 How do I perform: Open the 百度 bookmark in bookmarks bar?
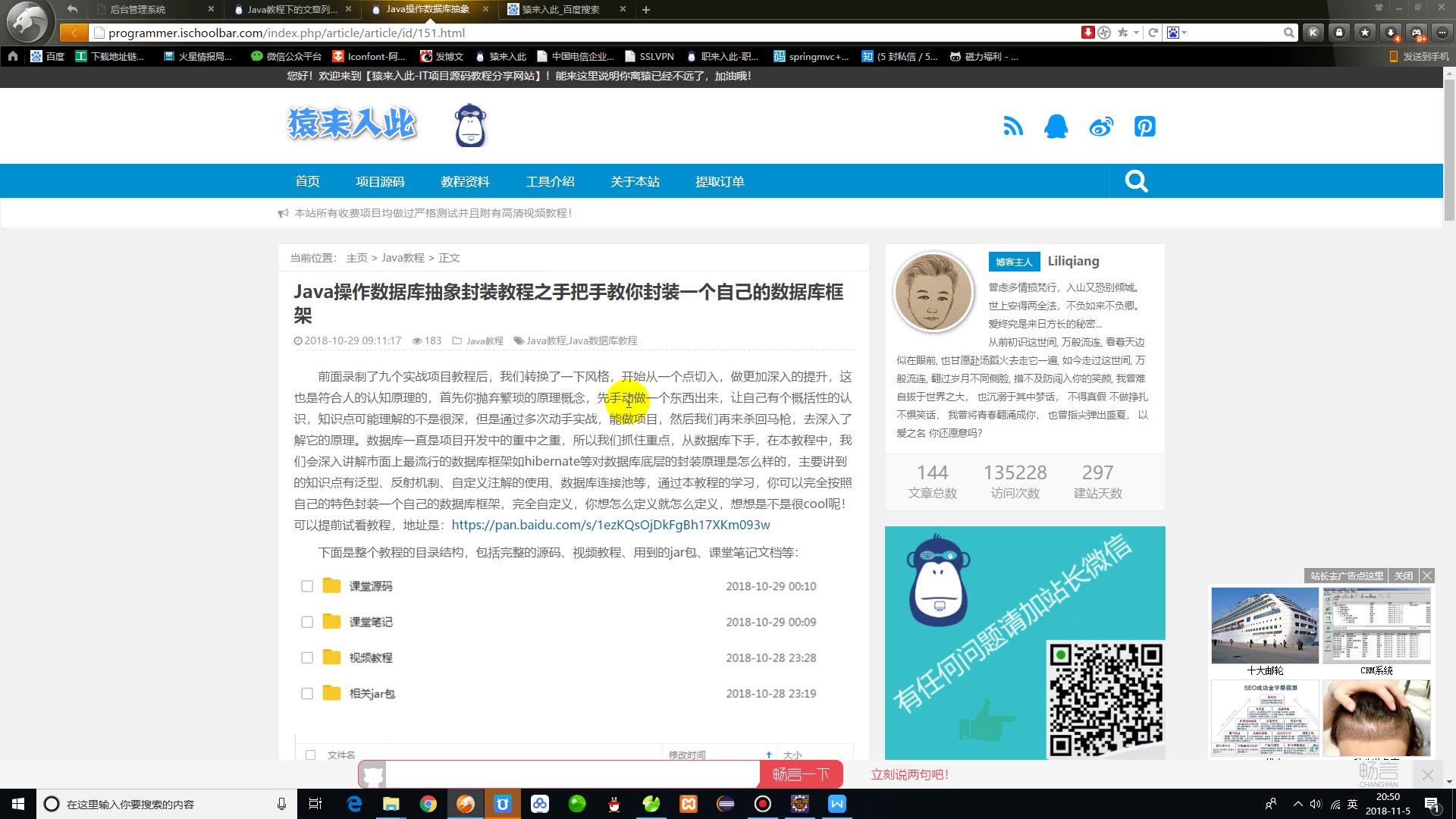tap(47, 56)
